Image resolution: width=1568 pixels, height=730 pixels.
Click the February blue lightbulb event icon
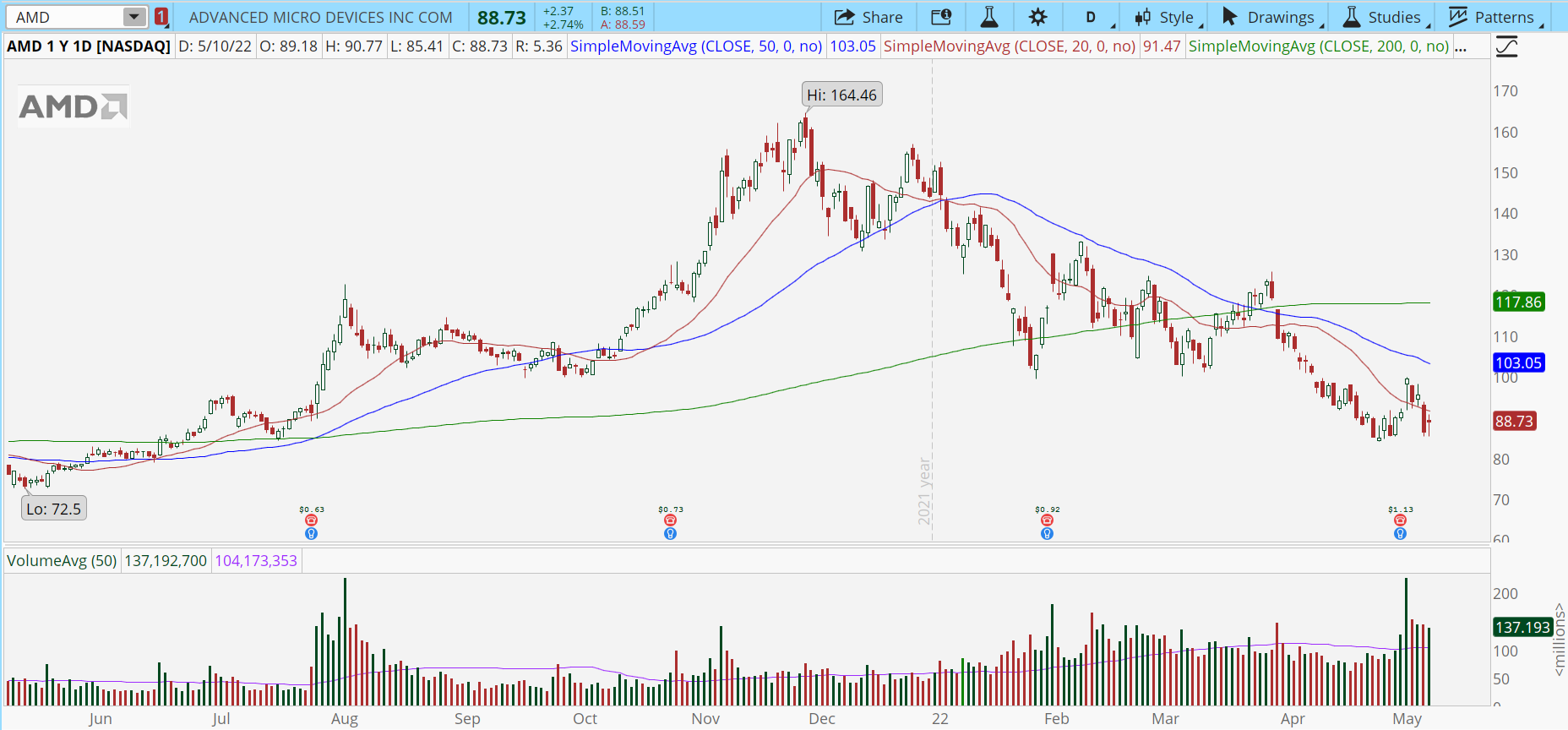pyautogui.click(x=1047, y=533)
